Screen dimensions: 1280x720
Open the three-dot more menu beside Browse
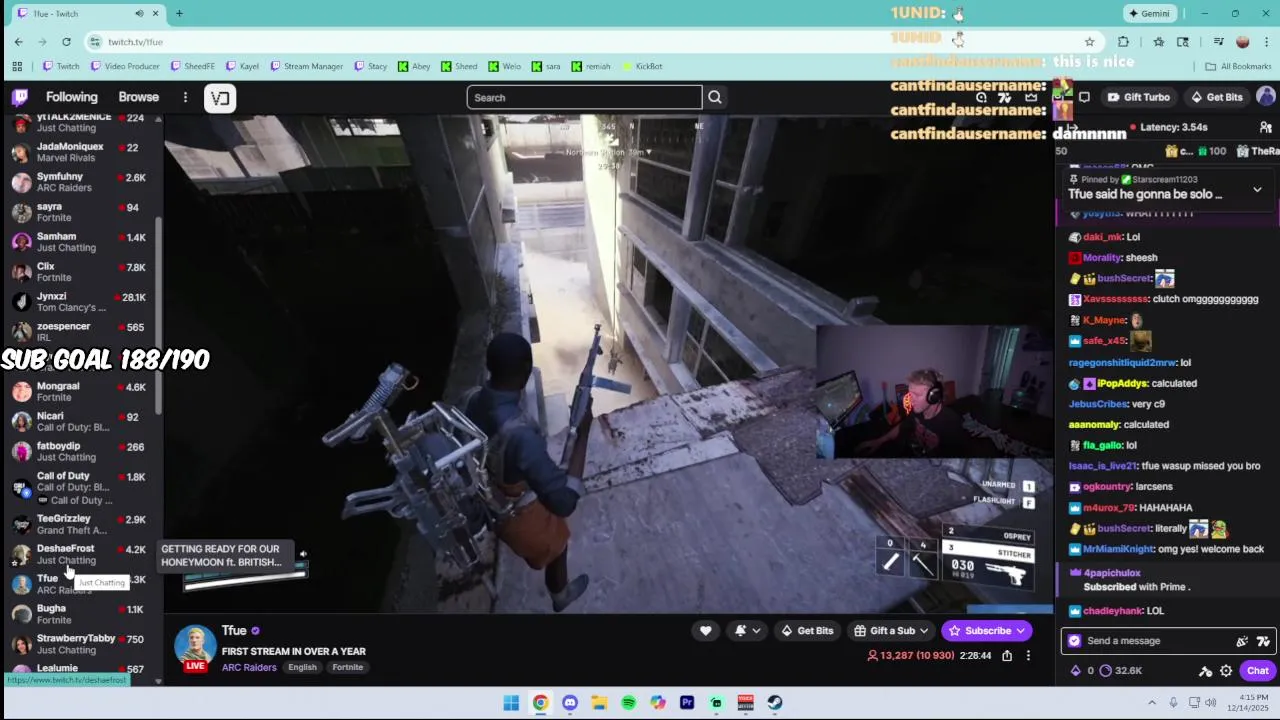(185, 97)
